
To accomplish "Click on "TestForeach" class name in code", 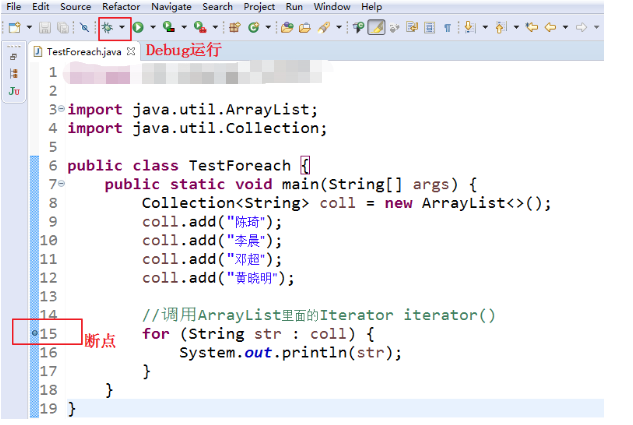I will [x=240, y=166].
